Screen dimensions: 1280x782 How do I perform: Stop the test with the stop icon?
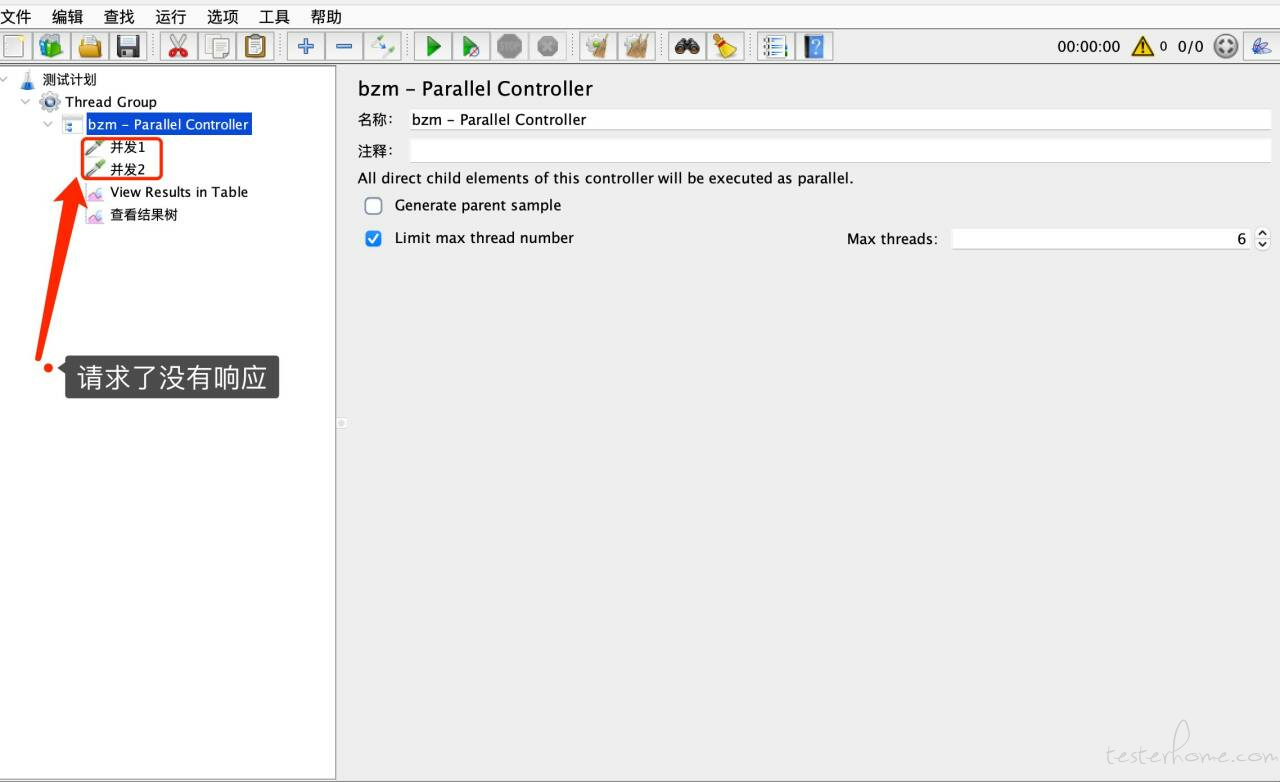point(509,46)
